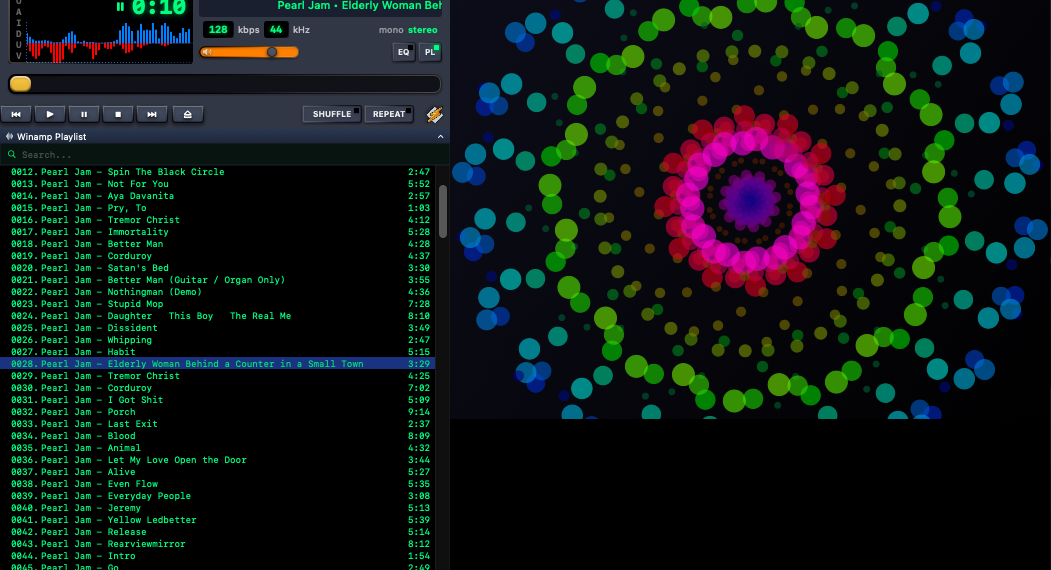Click the speaker icon on the volume bar
This screenshot has height=570, width=1051.
coord(206,52)
